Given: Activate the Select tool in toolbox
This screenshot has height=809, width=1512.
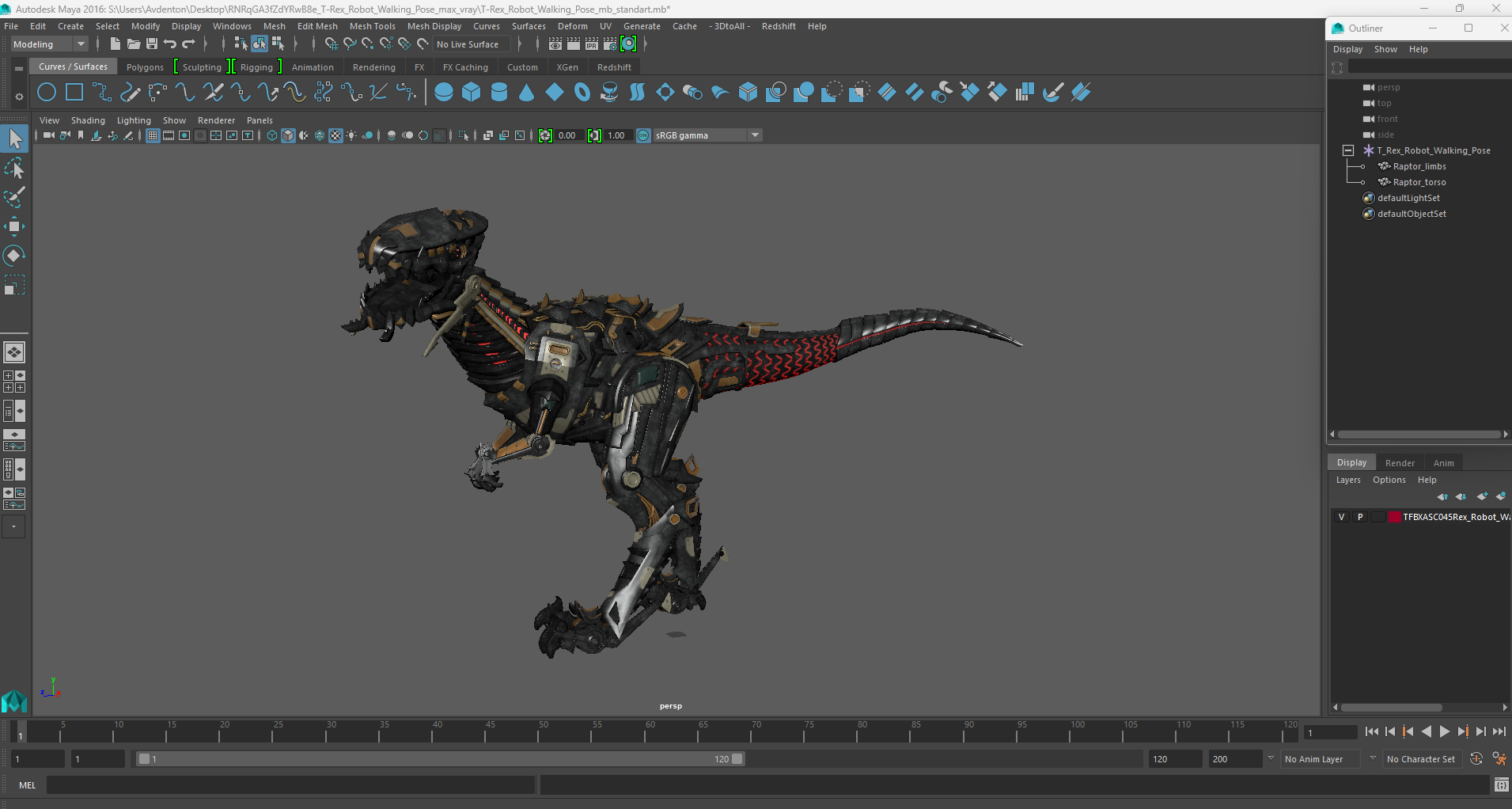Looking at the screenshot, I should (x=14, y=139).
